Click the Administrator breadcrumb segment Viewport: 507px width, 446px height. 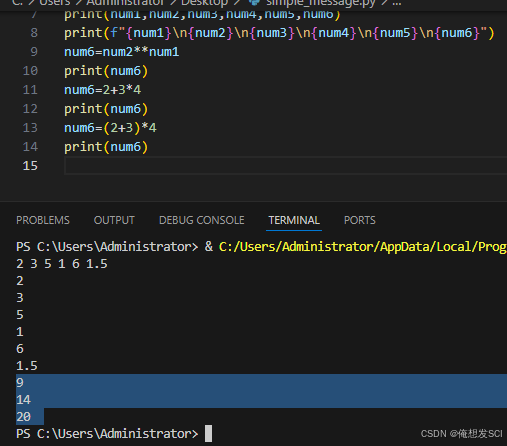pyautogui.click(x=125, y=3)
